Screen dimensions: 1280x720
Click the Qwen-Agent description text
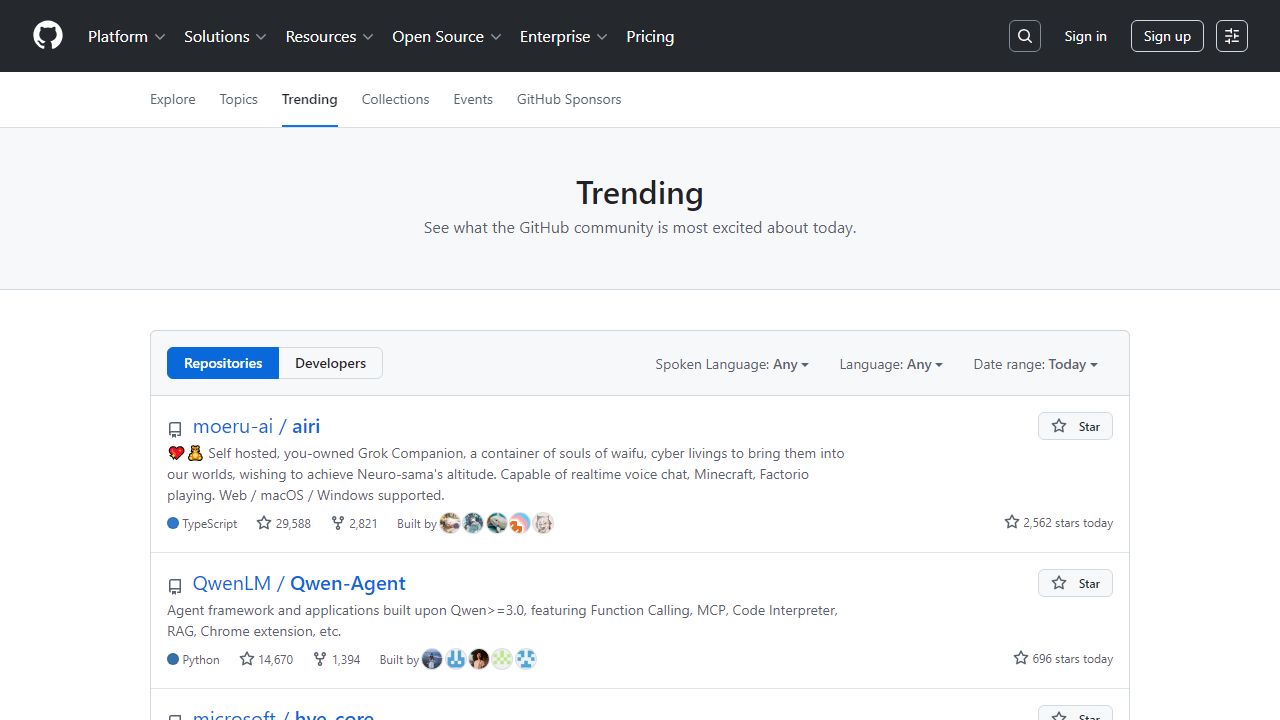[503, 620]
